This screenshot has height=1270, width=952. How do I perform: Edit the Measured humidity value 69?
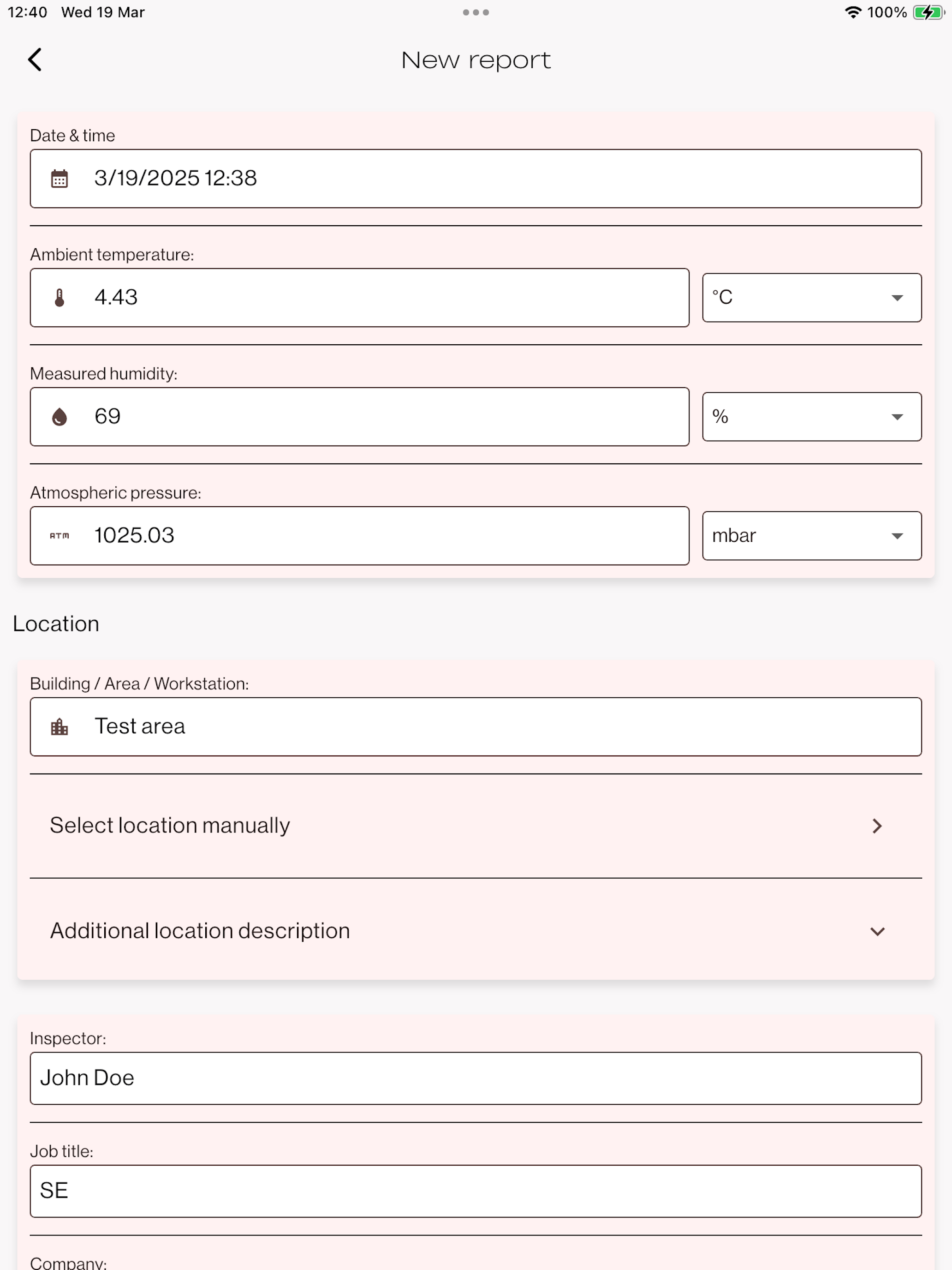point(360,417)
